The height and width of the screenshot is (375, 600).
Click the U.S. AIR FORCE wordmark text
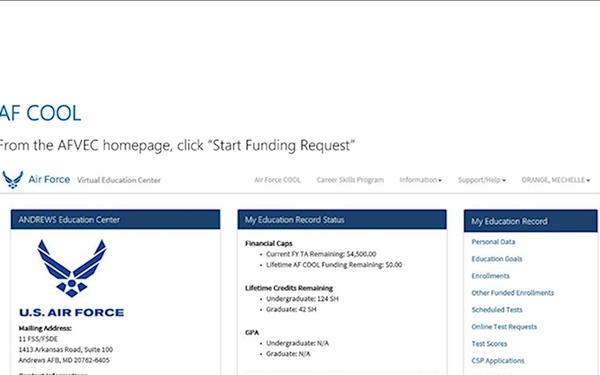click(72, 313)
